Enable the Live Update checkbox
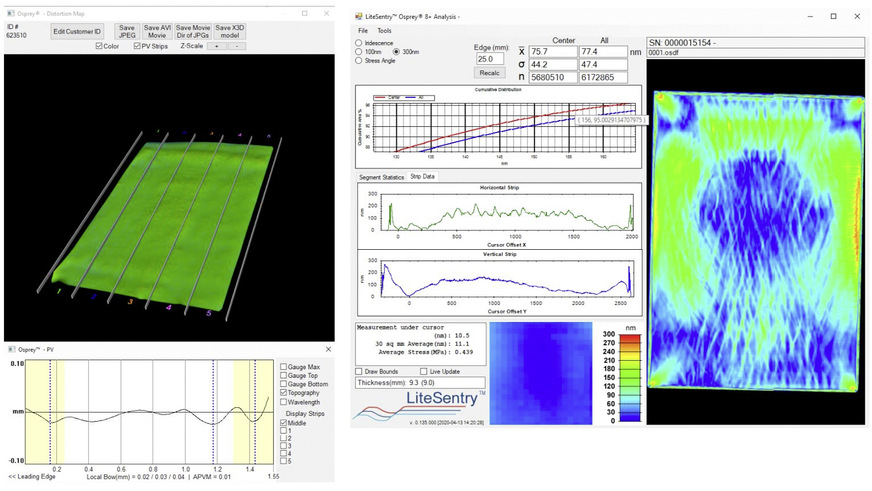Screen dimensions: 872x491 tap(424, 370)
